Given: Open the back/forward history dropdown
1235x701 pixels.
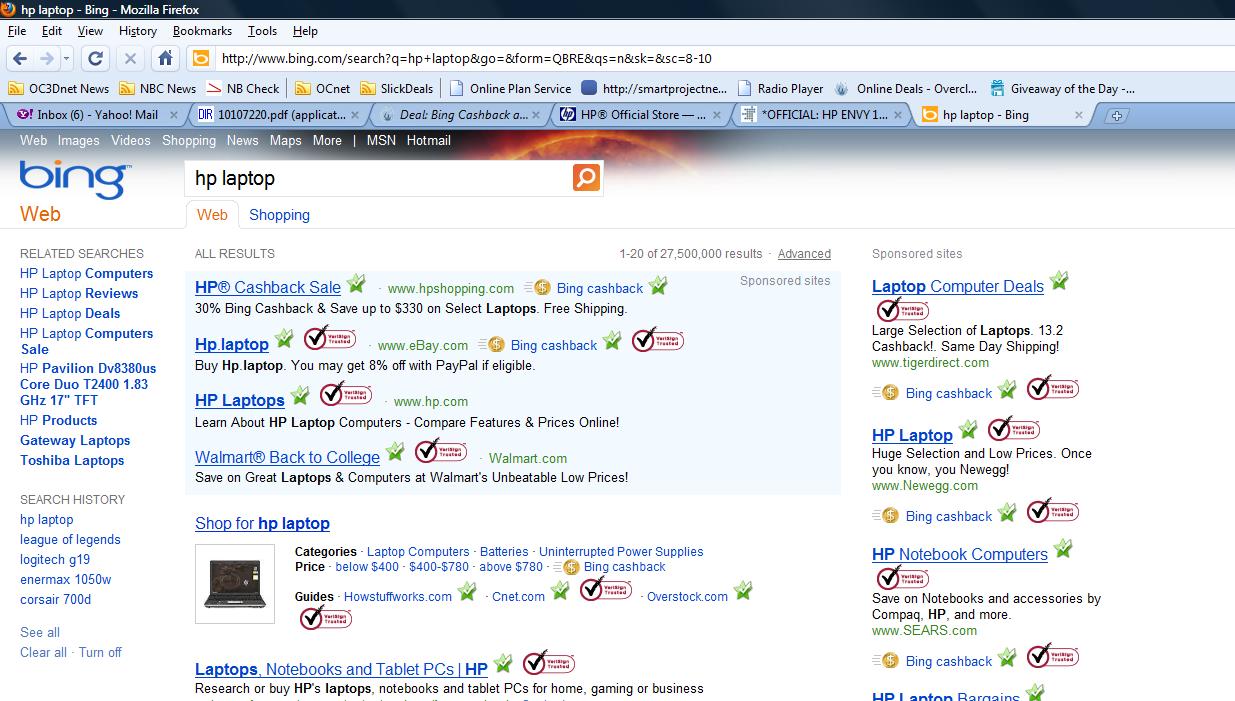Looking at the screenshot, I should pyautogui.click(x=67, y=58).
